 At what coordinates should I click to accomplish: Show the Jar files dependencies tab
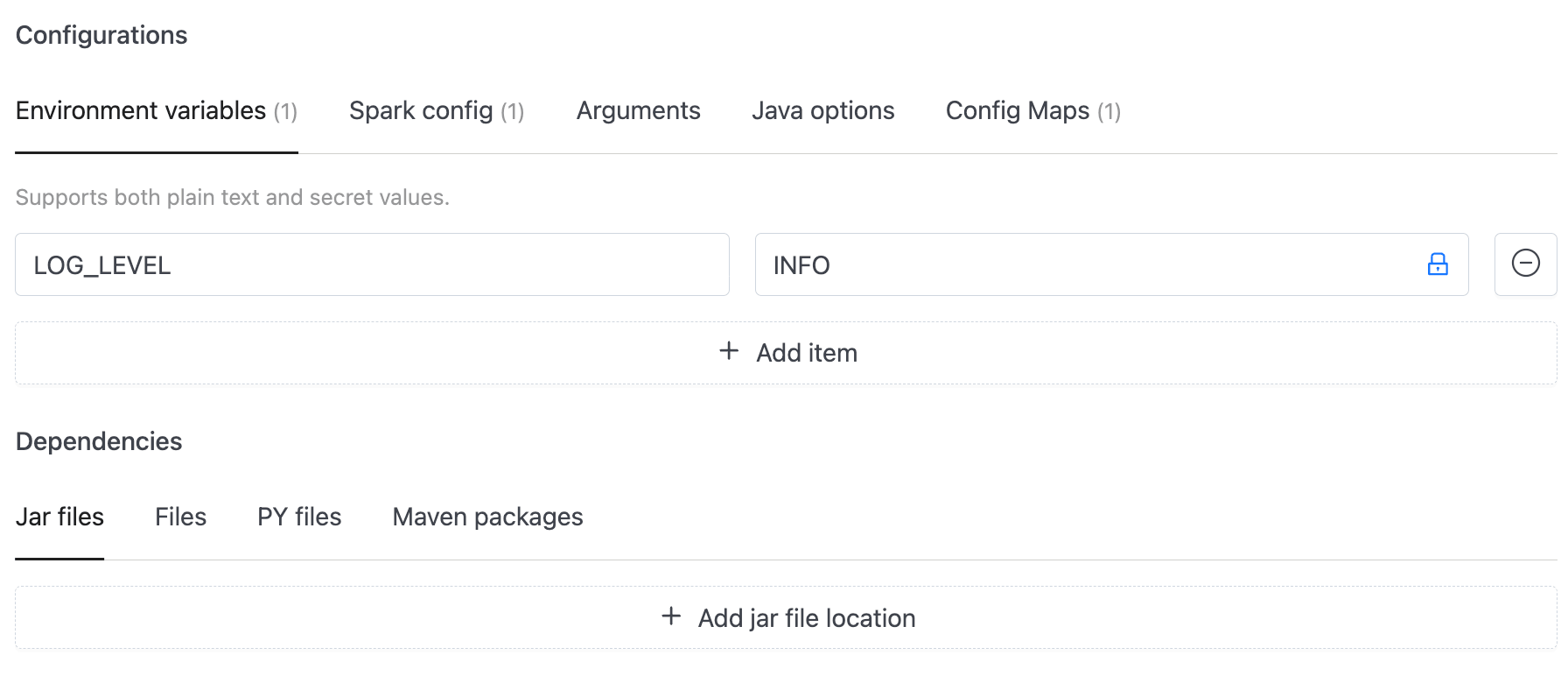pos(59,518)
